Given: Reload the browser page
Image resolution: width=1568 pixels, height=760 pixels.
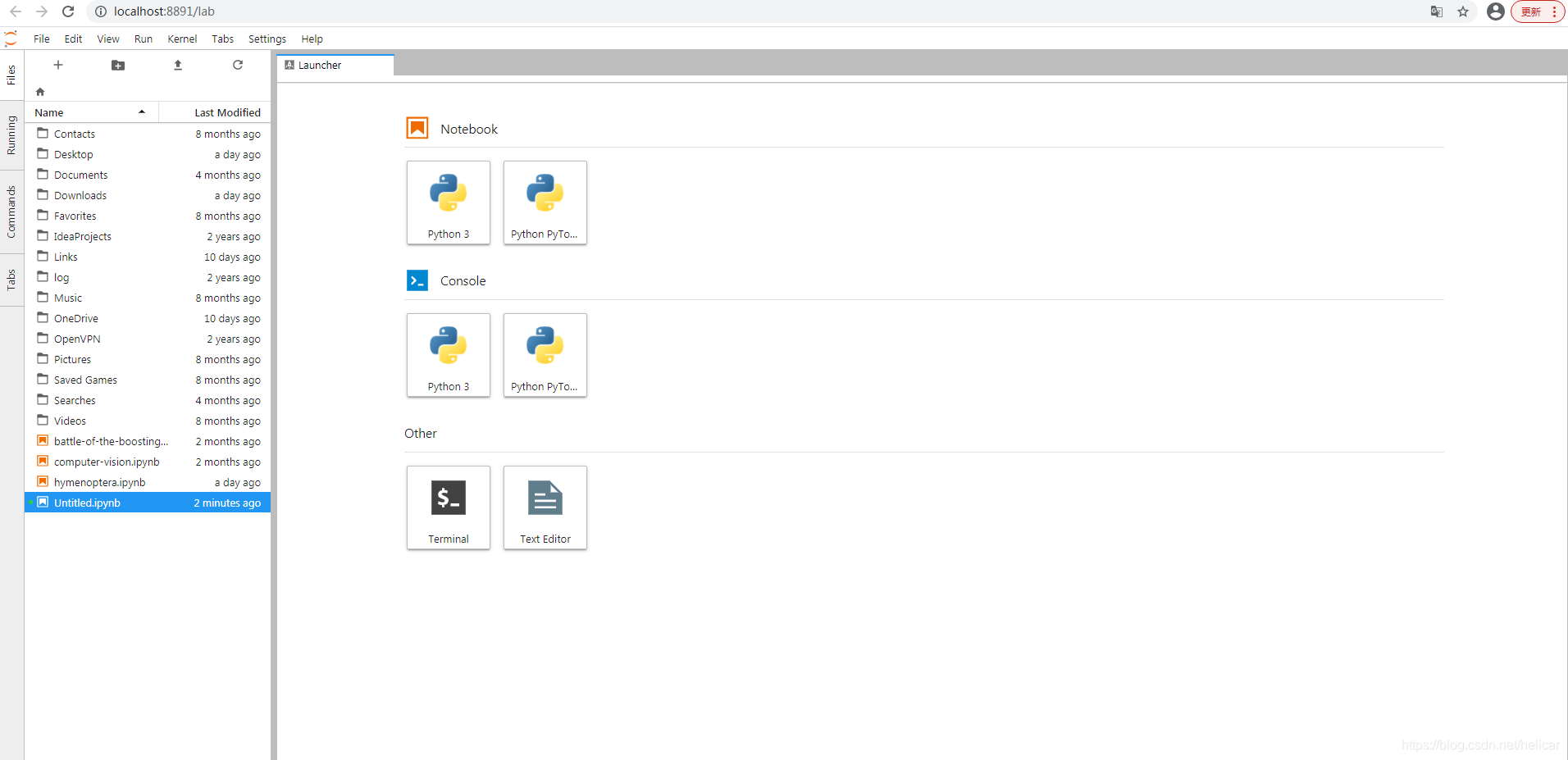Looking at the screenshot, I should click(68, 11).
